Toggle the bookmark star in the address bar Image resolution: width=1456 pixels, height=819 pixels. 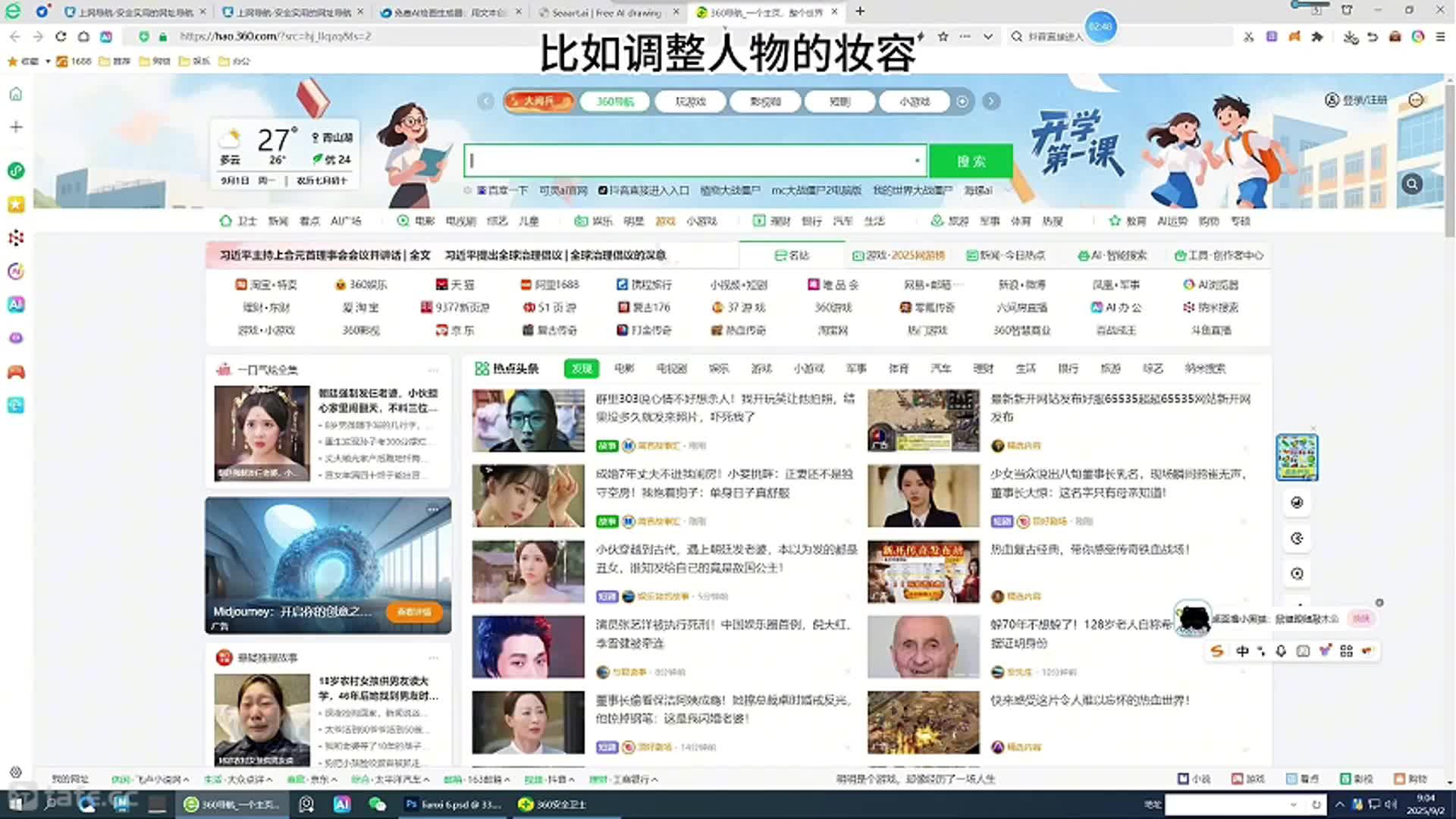(943, 36)
